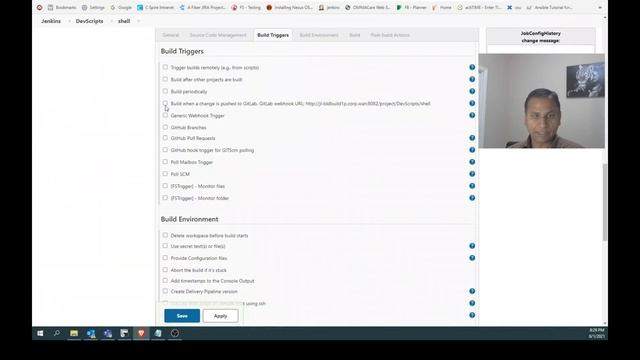Show help for Create Delivery Pipeline version

(x=472, y=291)
